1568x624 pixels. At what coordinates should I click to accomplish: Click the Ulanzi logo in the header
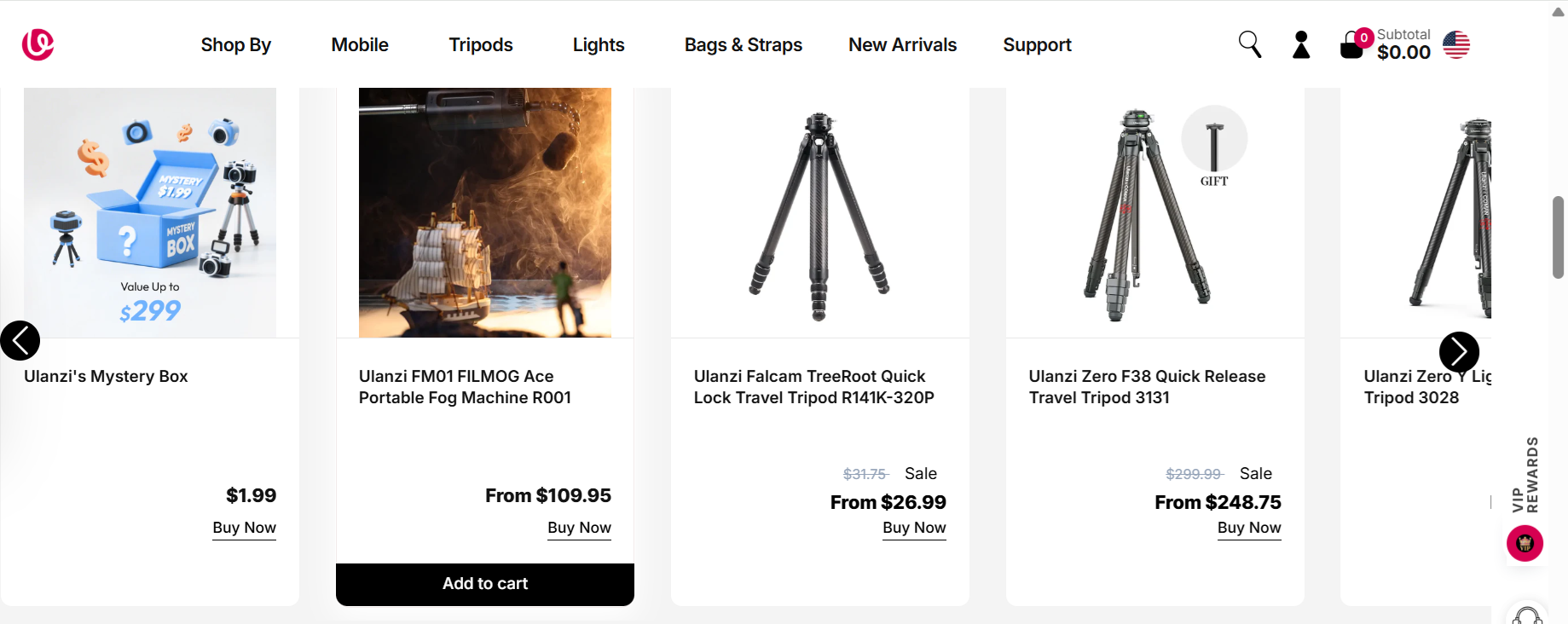(38, 44)
